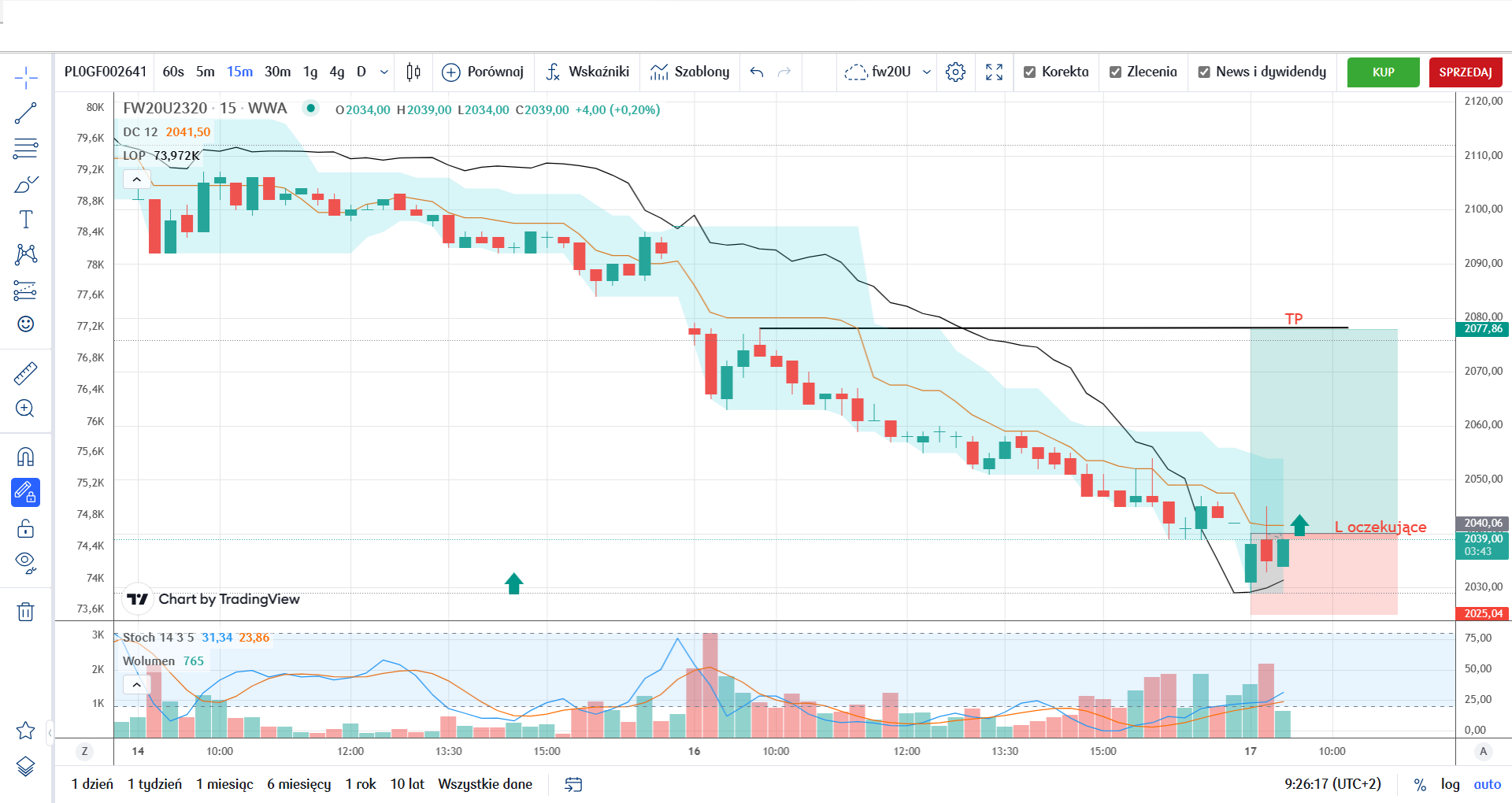
Task: Open the go to date icon
Action: coord(573,784)
